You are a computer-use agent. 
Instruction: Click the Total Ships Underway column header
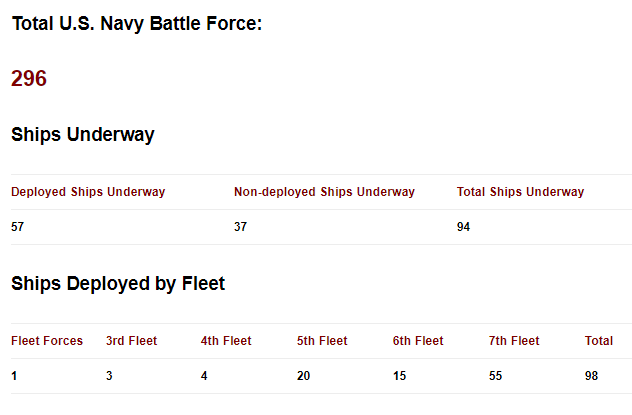[x=520, y=192]
